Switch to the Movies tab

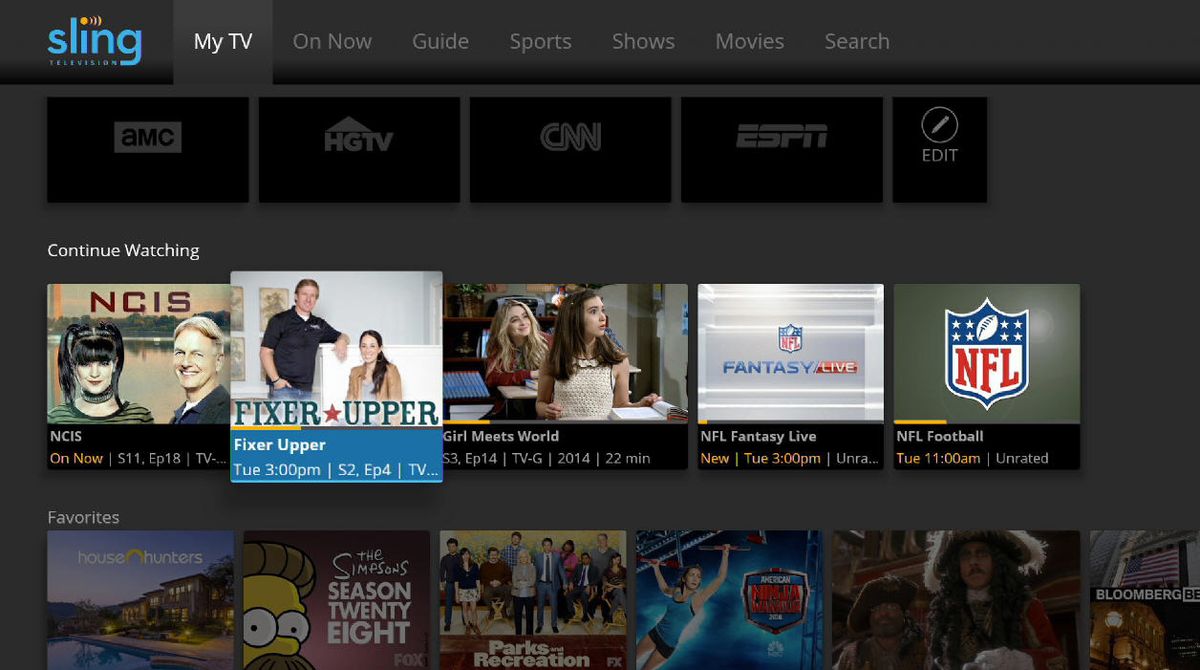[x=749, y=41]
